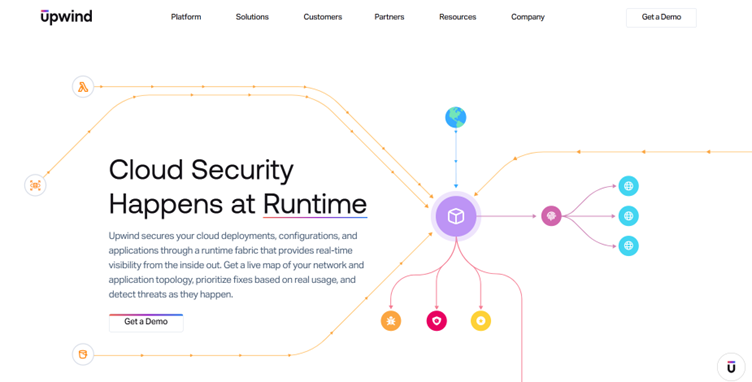Select the green and blue globe icon
This screenshot has width=752, height=382.
coord(456,117)
